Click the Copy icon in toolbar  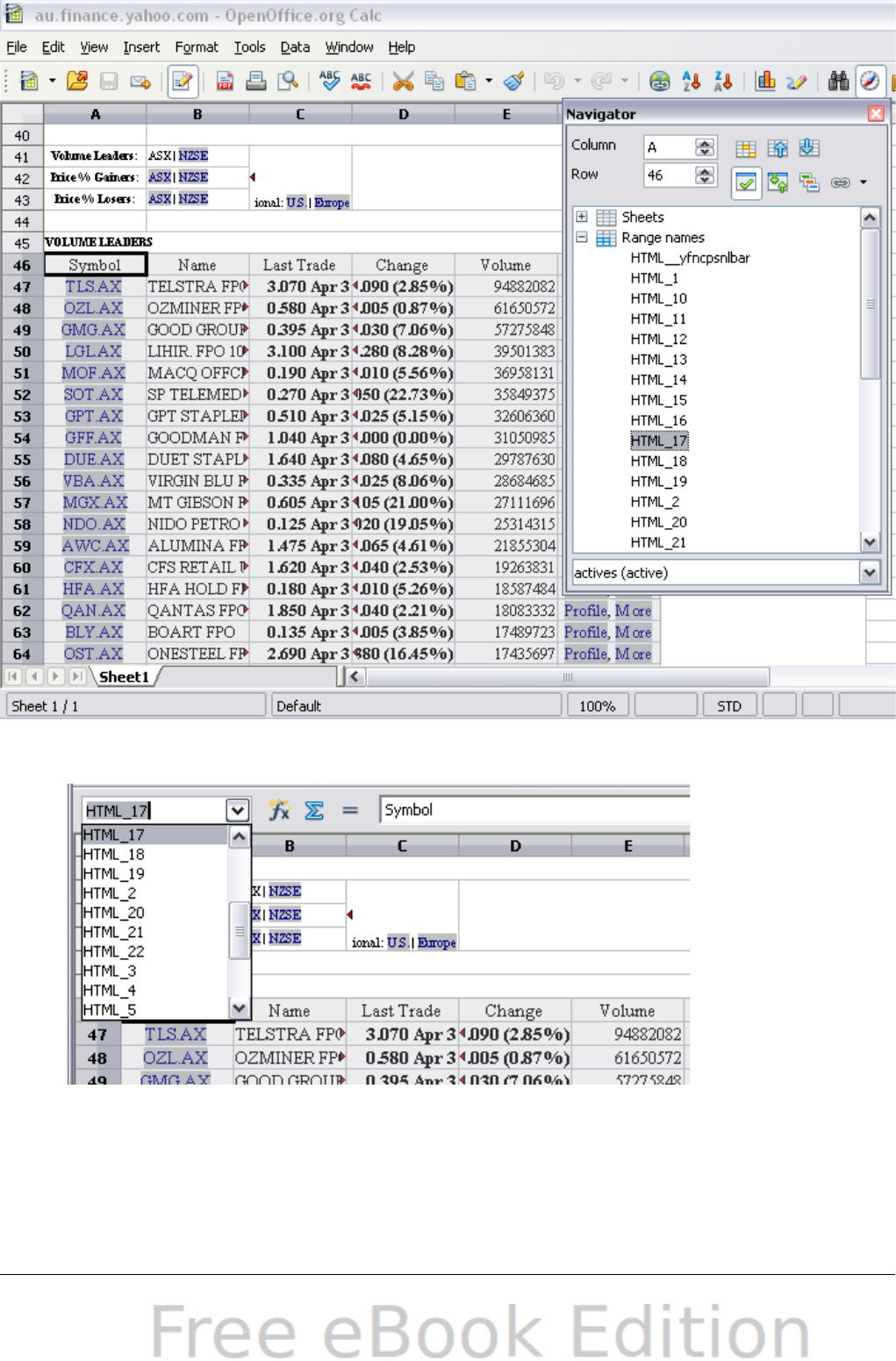point(434,81)
